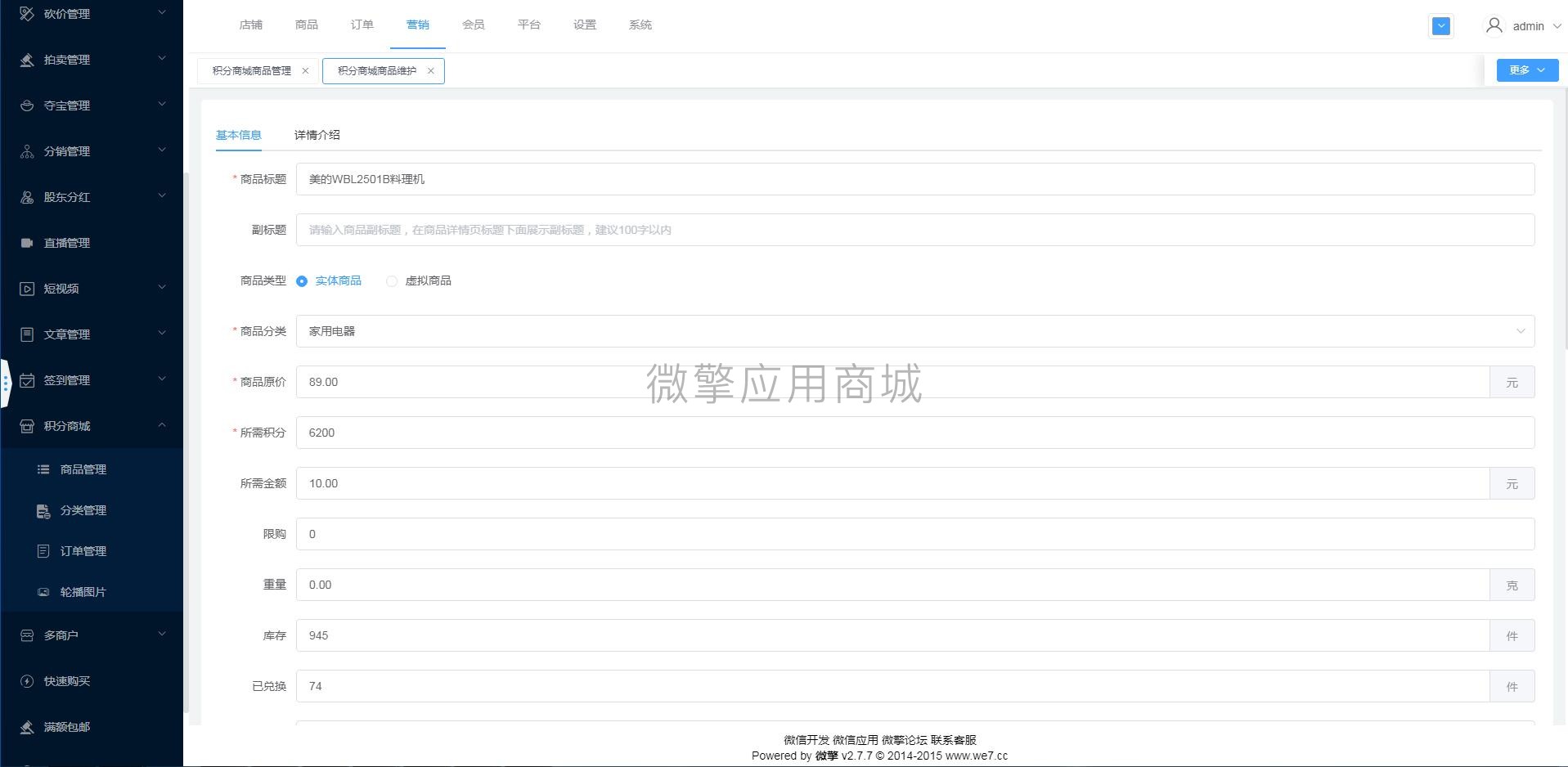Expand the 分销管理 menu chevron
1568x767 pixels.
[x=162, y=150]
